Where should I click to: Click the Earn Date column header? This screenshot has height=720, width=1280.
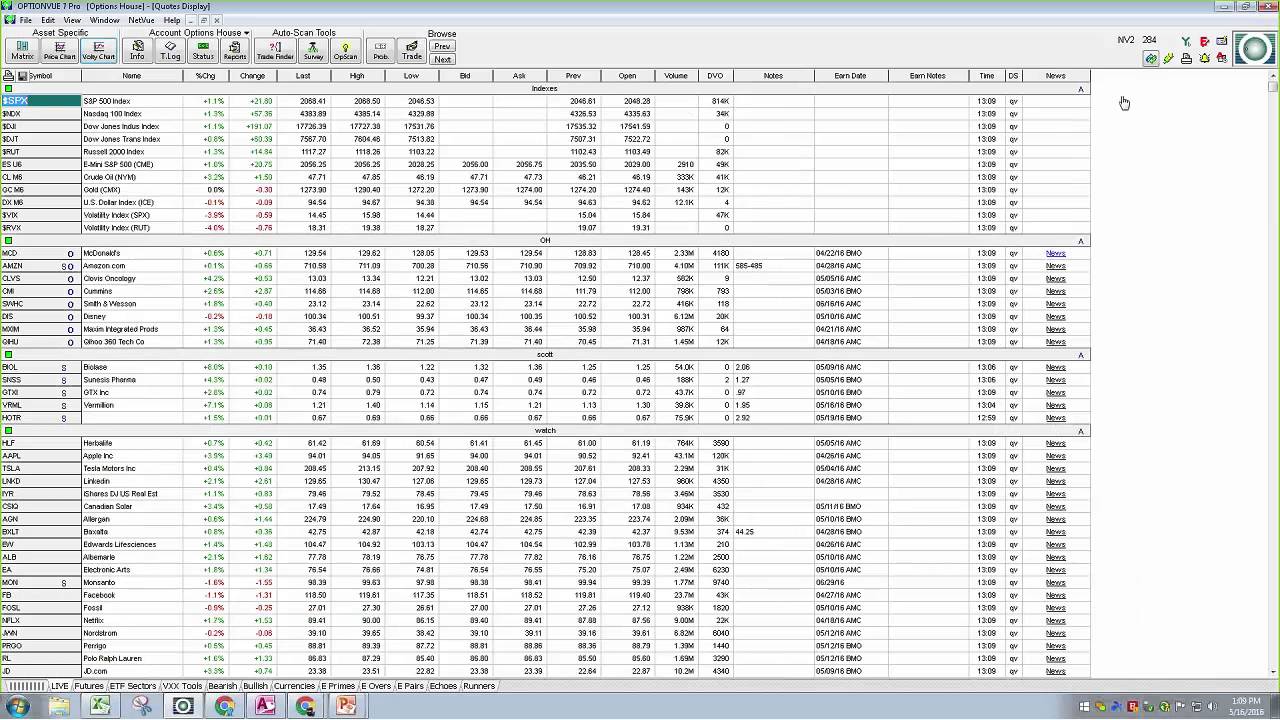pos(850,76)
